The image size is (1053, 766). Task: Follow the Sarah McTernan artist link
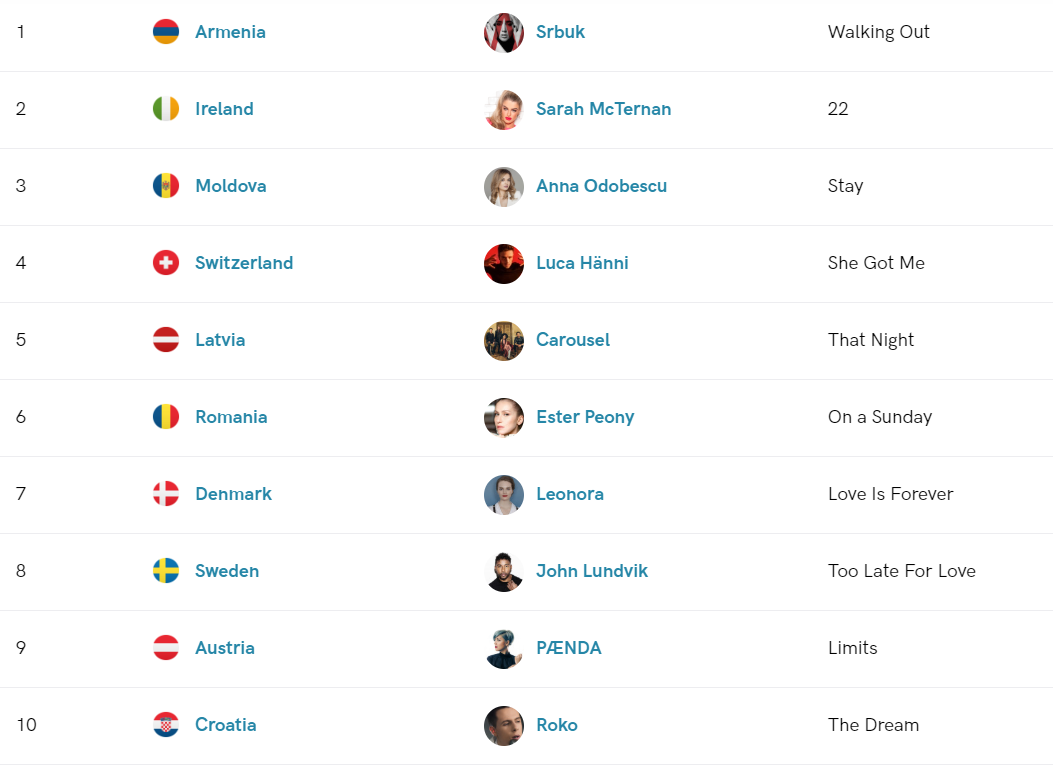tap(603, 109)
